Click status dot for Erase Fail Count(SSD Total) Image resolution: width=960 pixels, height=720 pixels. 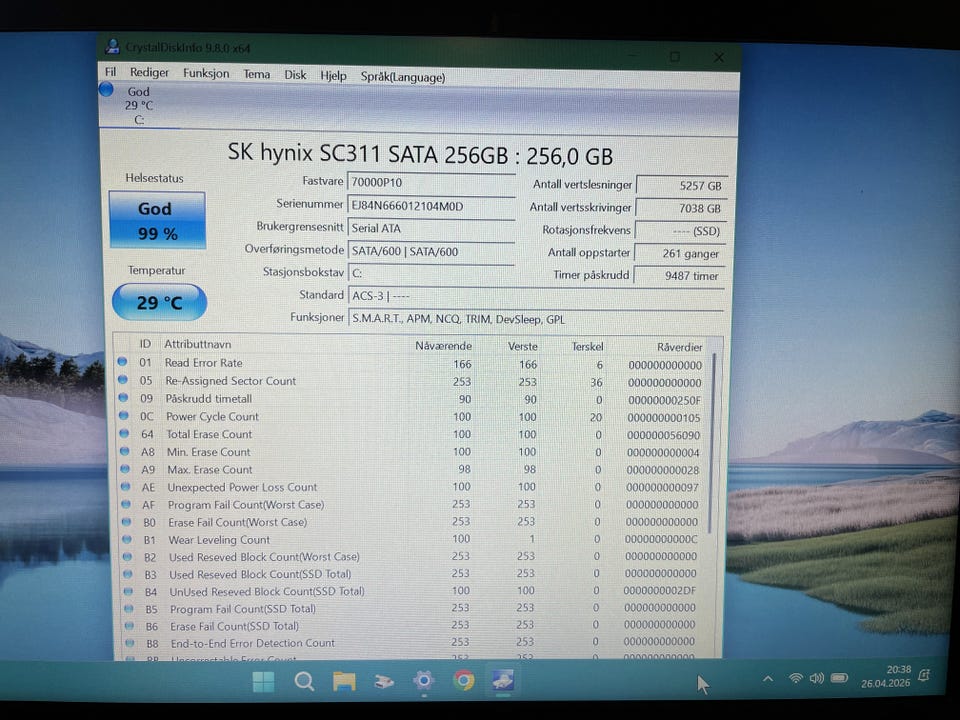click(x=129, y=626)
